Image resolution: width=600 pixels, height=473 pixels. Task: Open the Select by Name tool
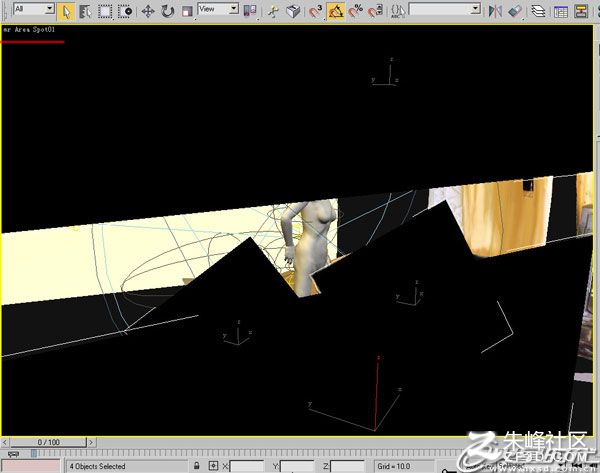[85, 12]
